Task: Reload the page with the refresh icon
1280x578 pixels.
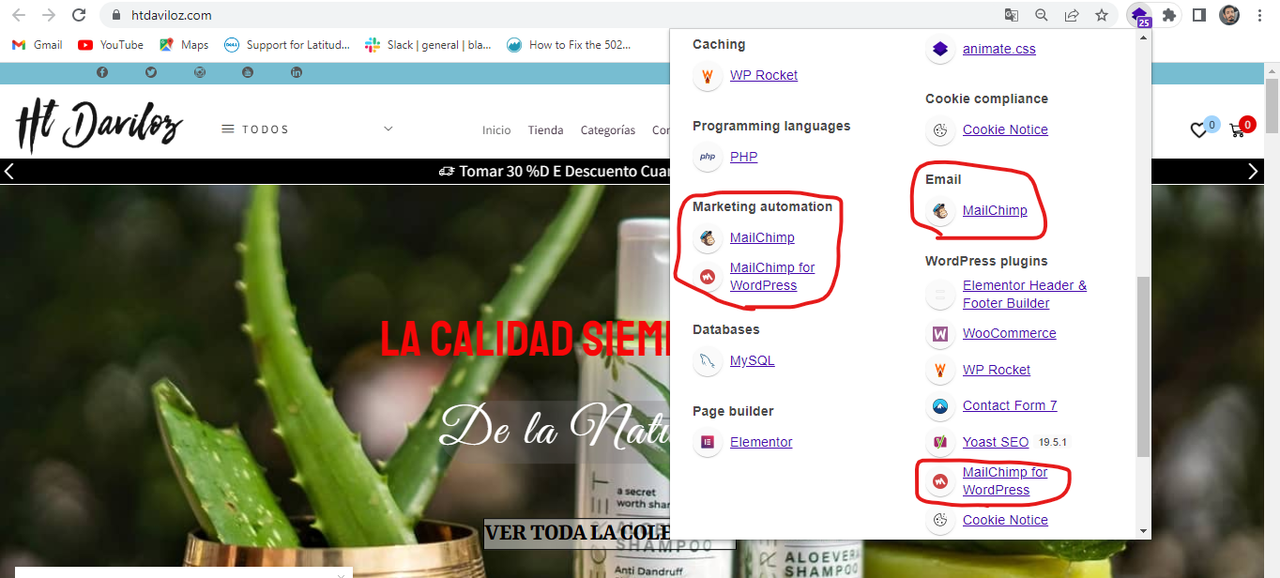Action: coord(79,15)
